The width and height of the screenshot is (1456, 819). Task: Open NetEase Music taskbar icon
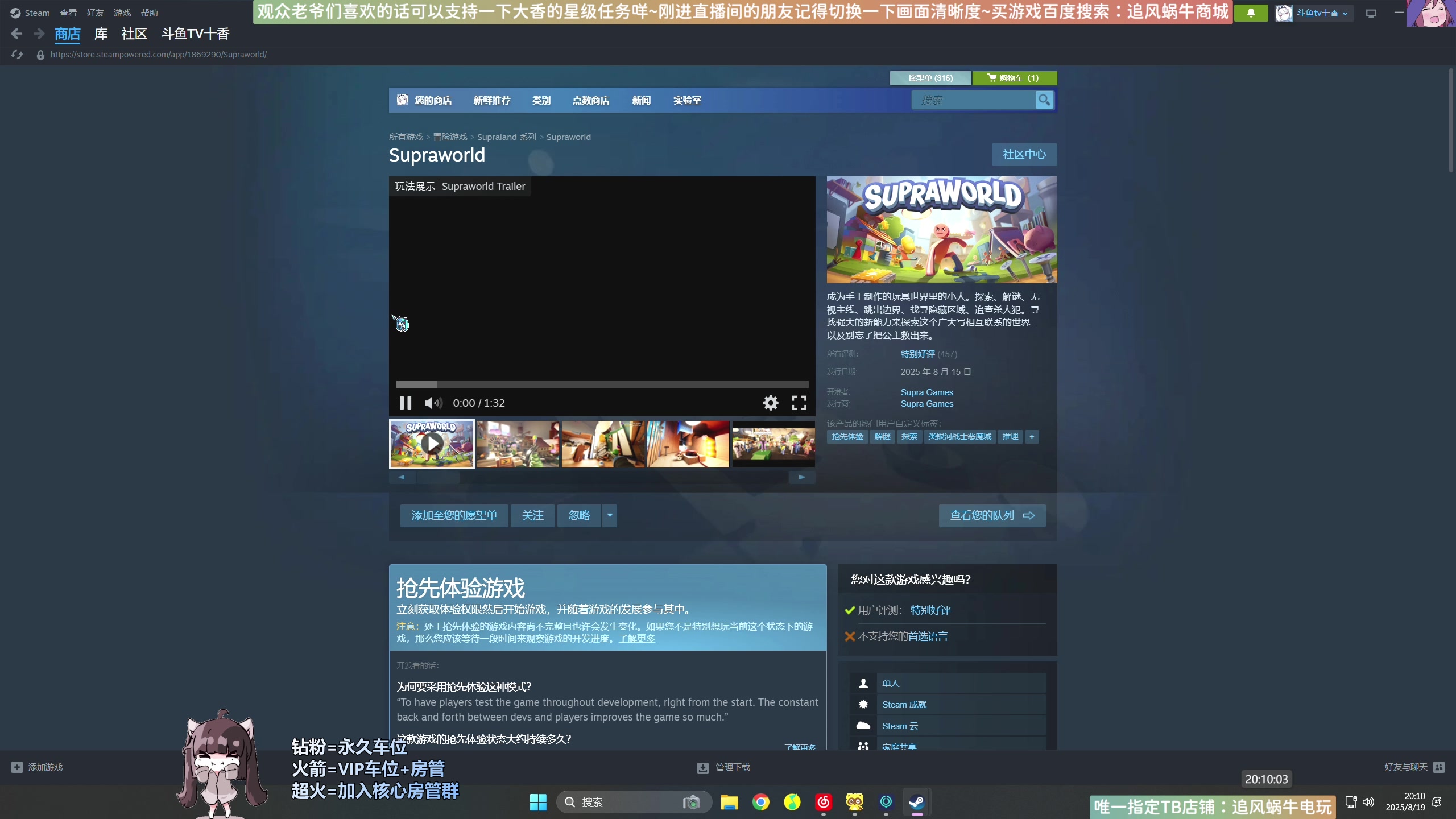823,802
